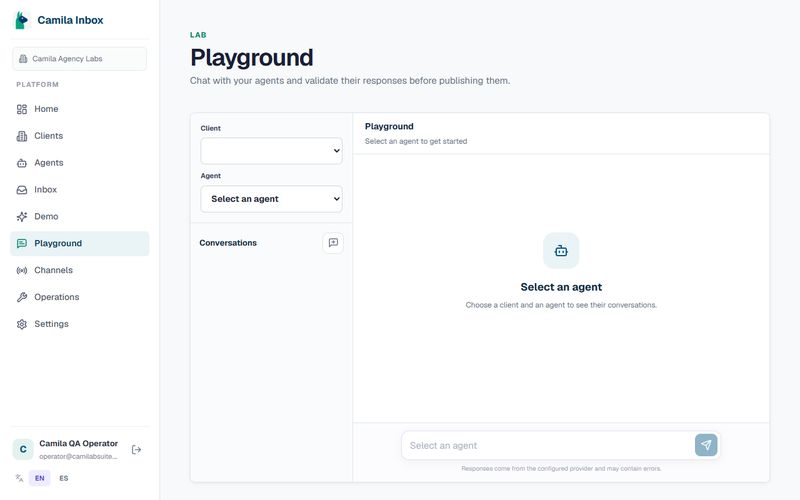Open the Client dropdown
The image size is (800, 500).
tap(271, 151)
